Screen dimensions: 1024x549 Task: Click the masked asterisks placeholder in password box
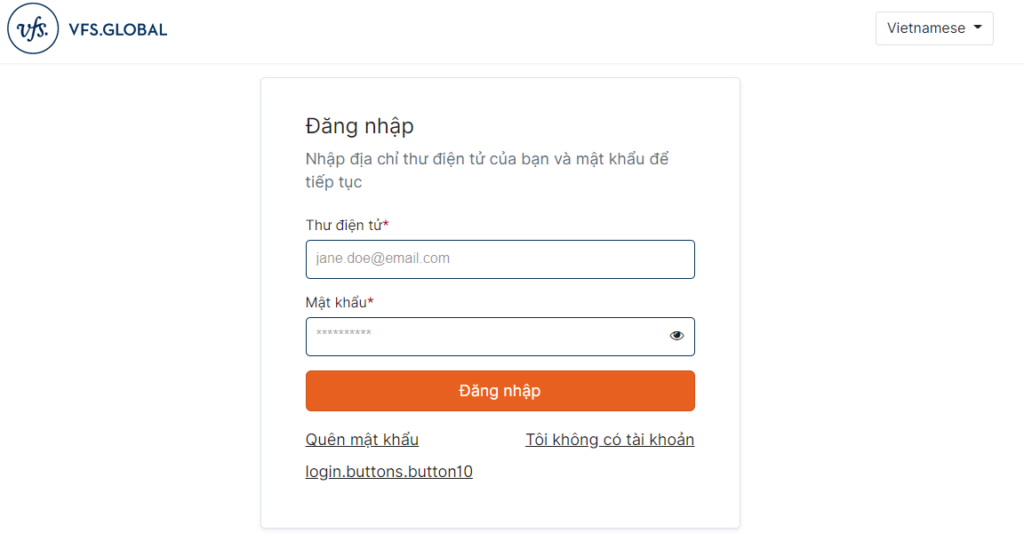coord(344,333)
